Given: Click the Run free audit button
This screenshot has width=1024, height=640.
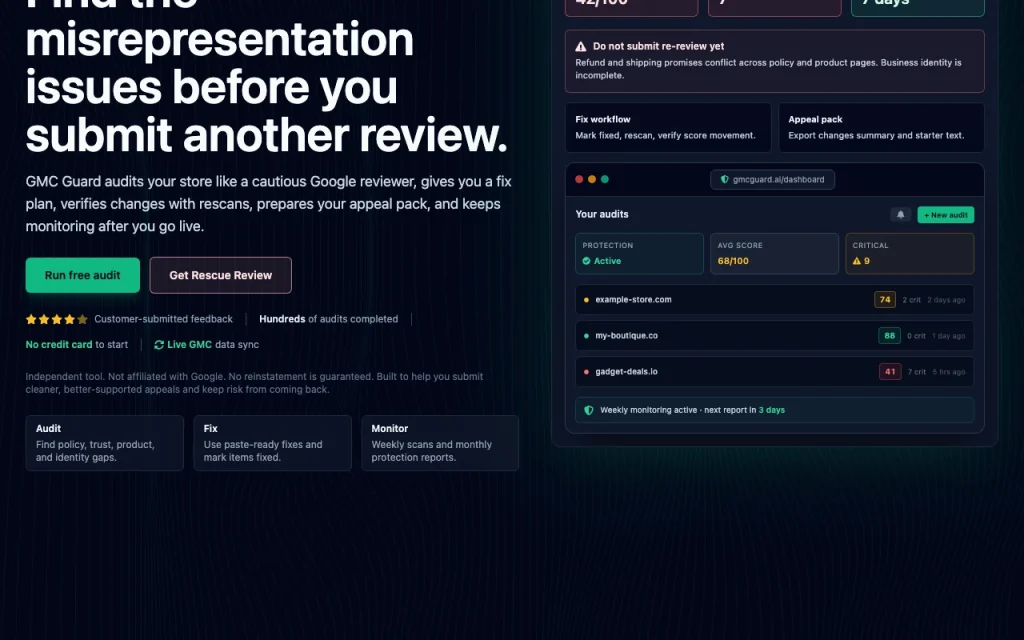Looking at the screenshot, I should coord(82,275).
